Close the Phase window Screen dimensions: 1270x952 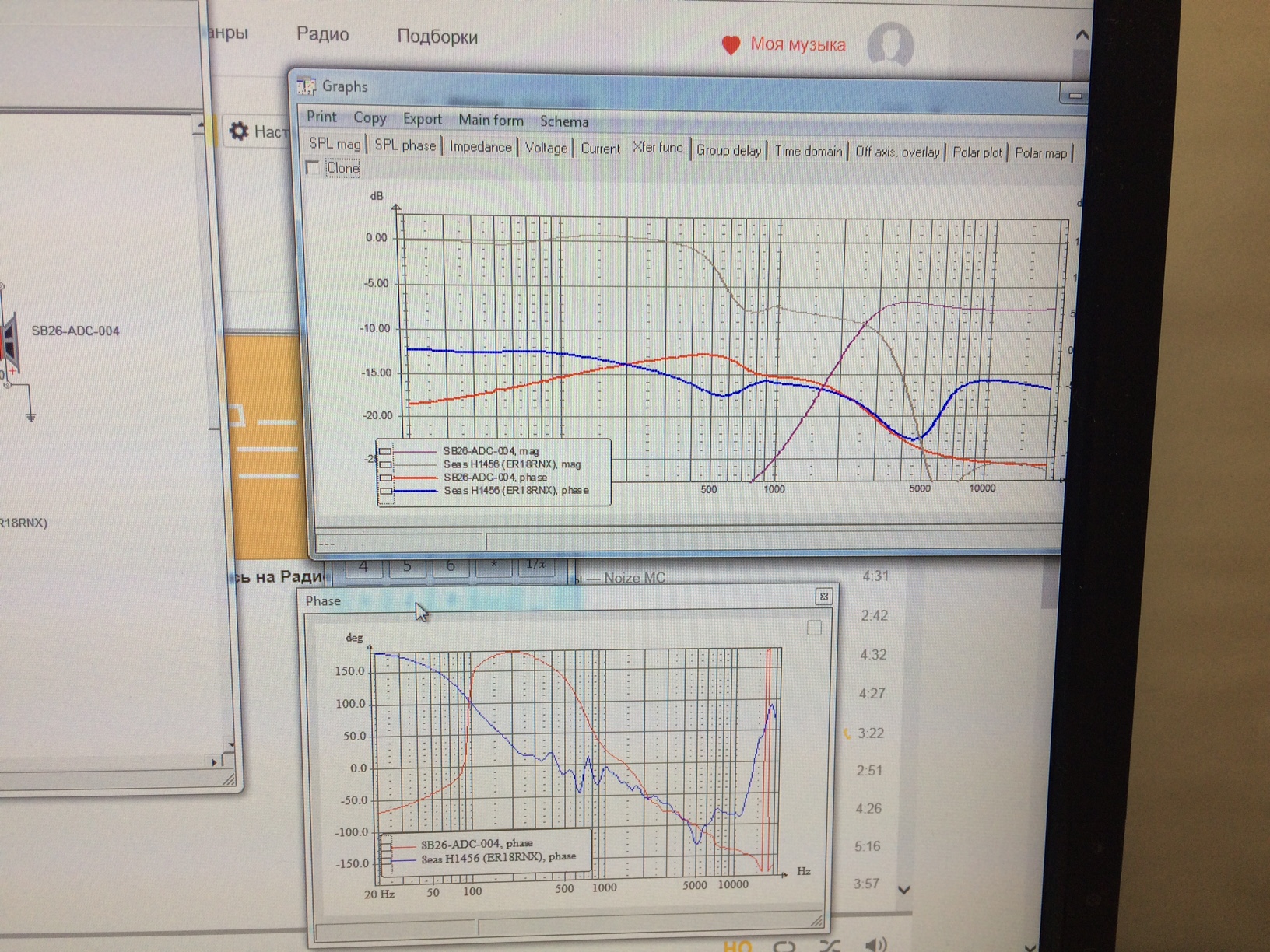(823, 597)
